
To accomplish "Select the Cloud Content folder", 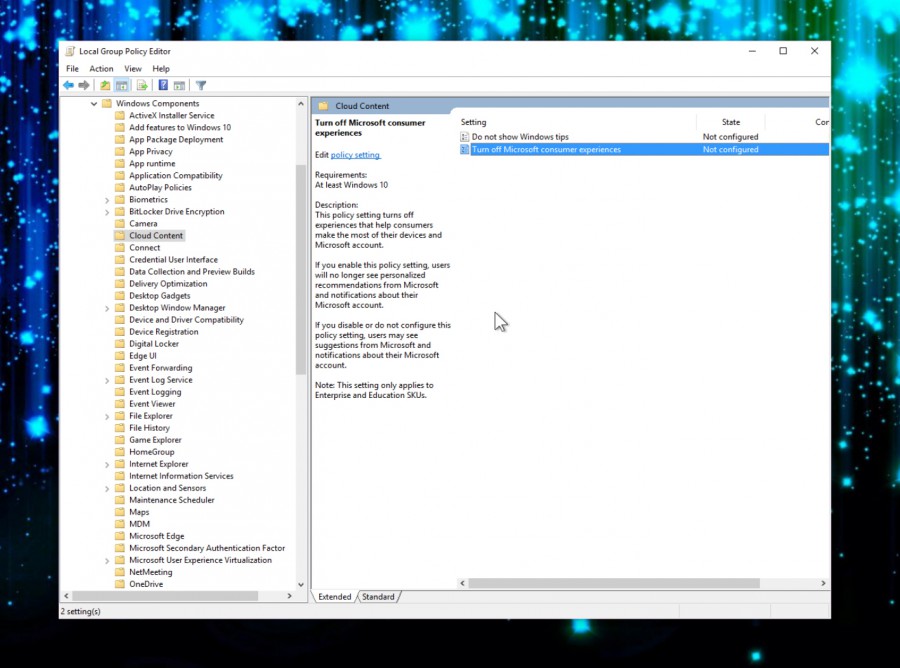I will [x=156, y=235].
